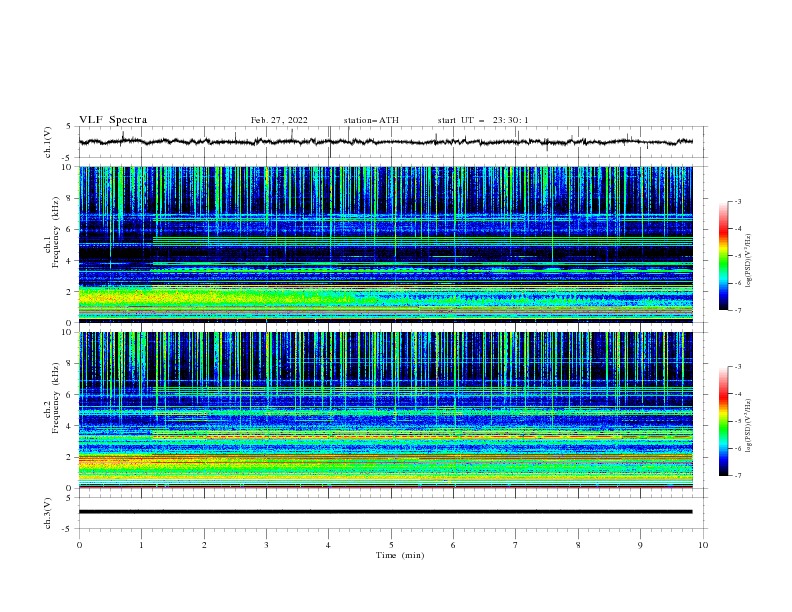Image resolution: width=792 pixels, height=612 pixels.
Task: Click the "ch.1(V)" axis label
Action: [x=48, y=142]
